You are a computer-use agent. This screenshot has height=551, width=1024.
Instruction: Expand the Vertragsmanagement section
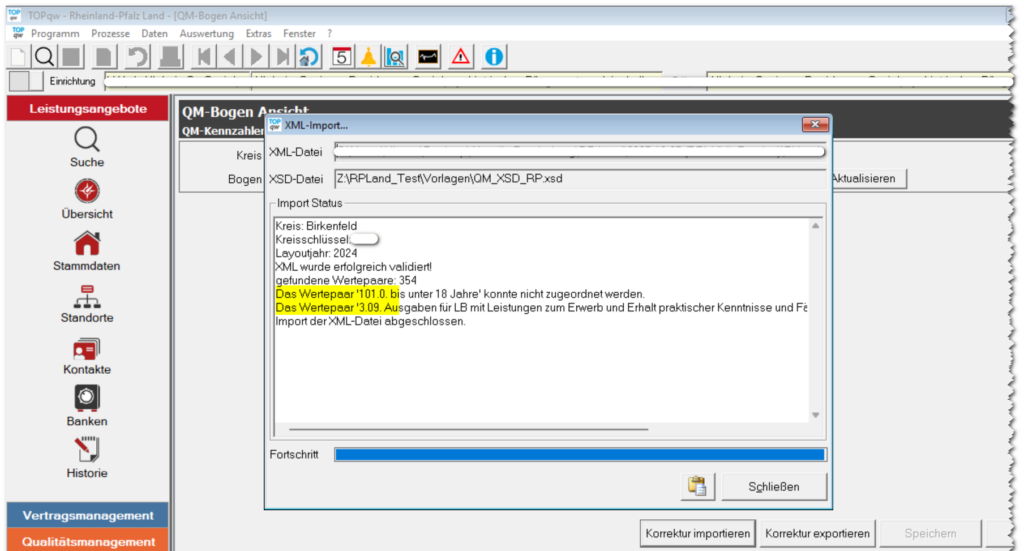[88, 516]
